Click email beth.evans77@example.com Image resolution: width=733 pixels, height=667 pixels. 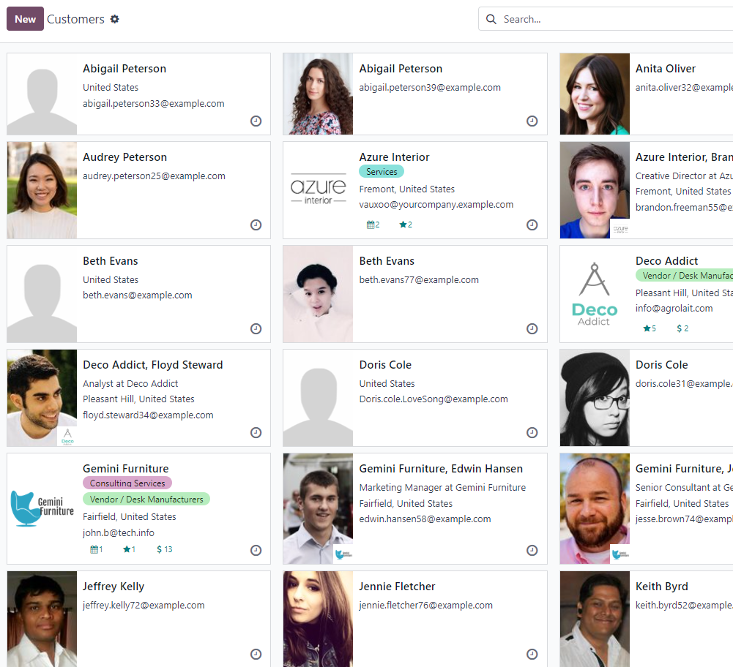pyautogui.click(x=419, y=280)
